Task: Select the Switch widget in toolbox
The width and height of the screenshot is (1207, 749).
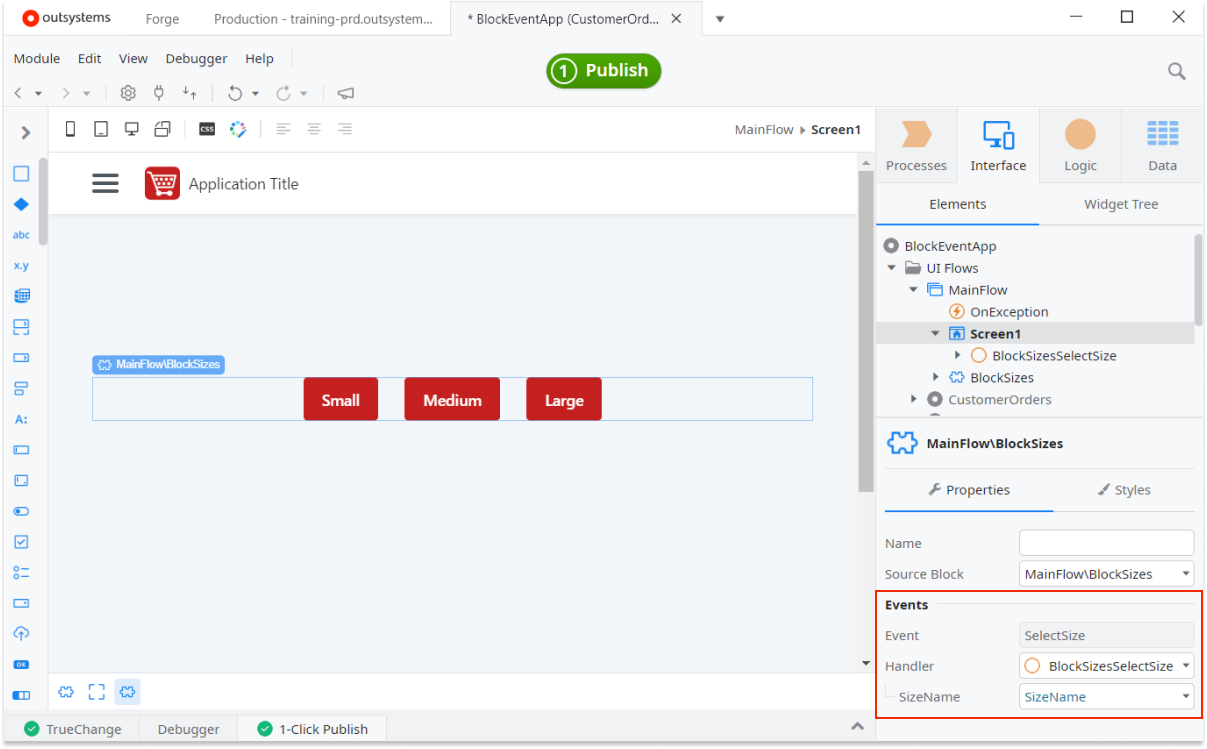Action: (21, 511)
